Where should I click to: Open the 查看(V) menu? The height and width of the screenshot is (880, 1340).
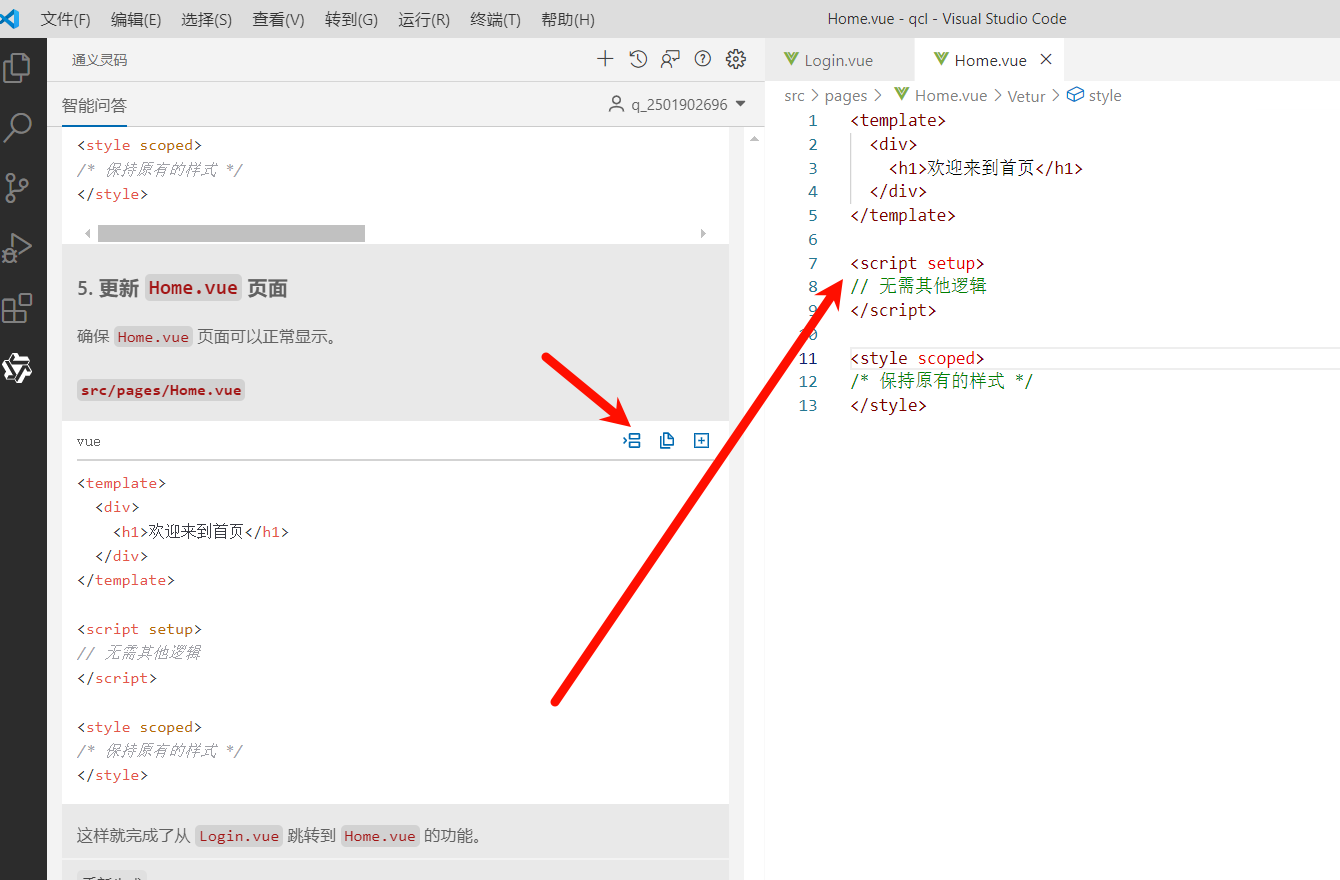point(279,19)
